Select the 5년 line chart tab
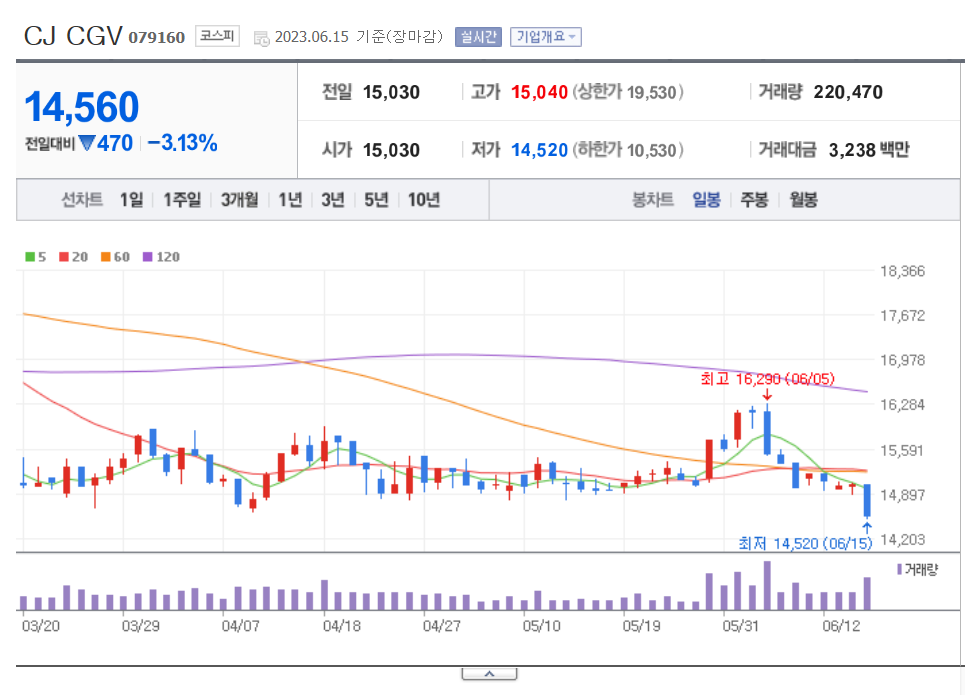 click(376, 200)
